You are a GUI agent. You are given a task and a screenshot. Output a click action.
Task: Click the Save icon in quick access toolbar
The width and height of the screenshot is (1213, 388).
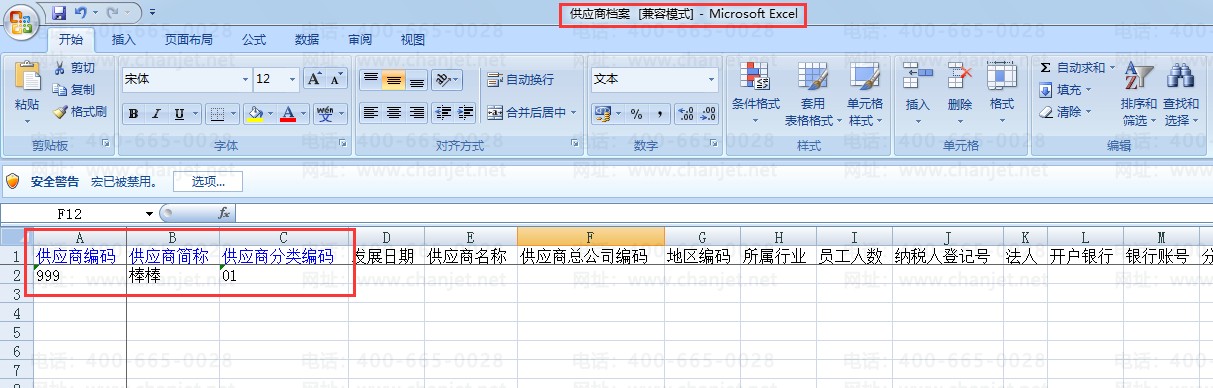(x=58, y=14)
